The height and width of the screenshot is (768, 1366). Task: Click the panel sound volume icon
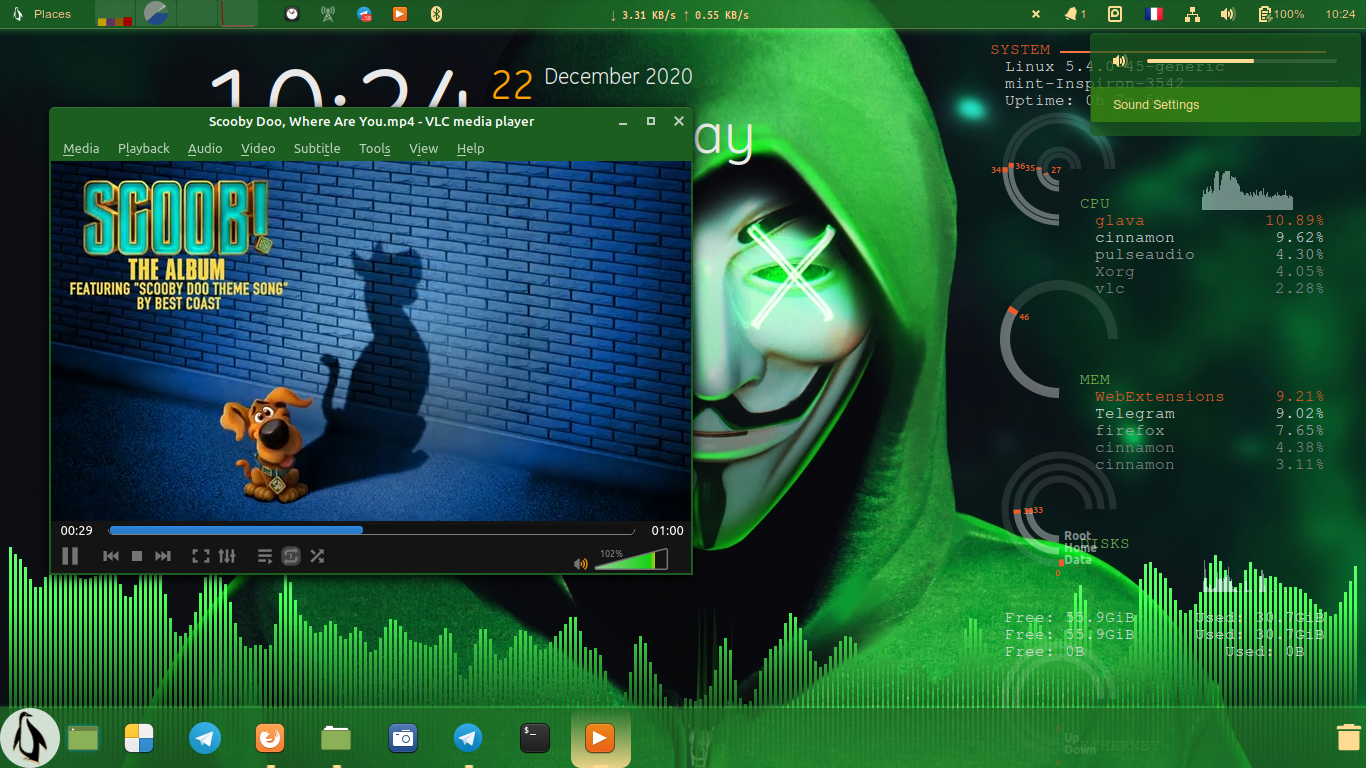pos(1228,14)
